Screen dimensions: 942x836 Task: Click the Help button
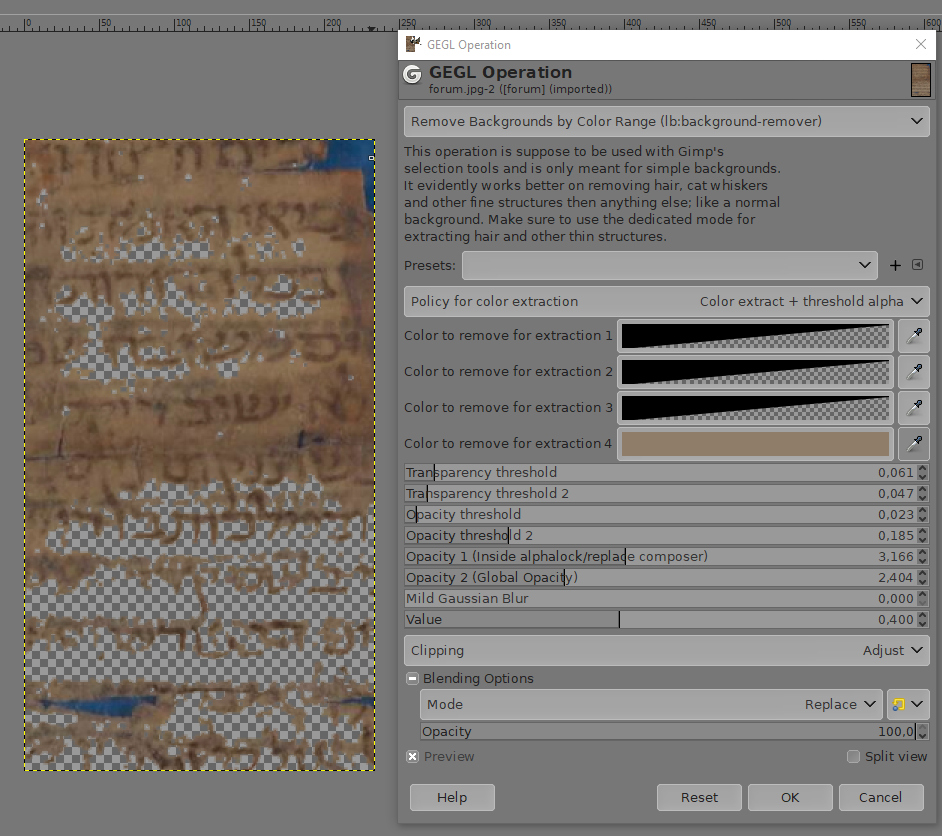pyautogui.click(x=452, y=798)
